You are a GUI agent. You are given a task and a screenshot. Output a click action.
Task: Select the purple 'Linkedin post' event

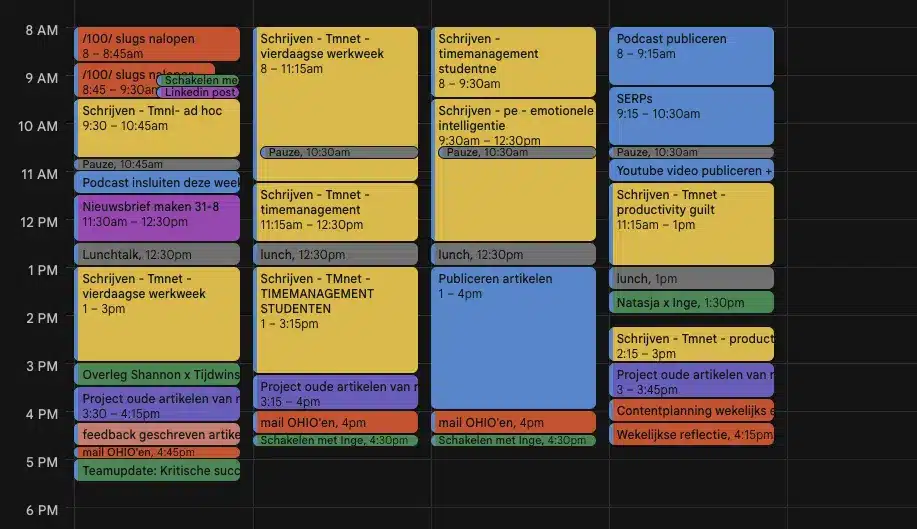point(199,93)
